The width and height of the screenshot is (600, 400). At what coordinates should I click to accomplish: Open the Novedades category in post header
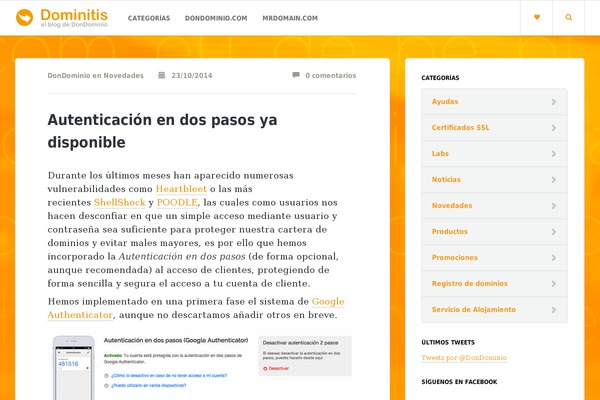pyautogui.click(x=124, y=75)
